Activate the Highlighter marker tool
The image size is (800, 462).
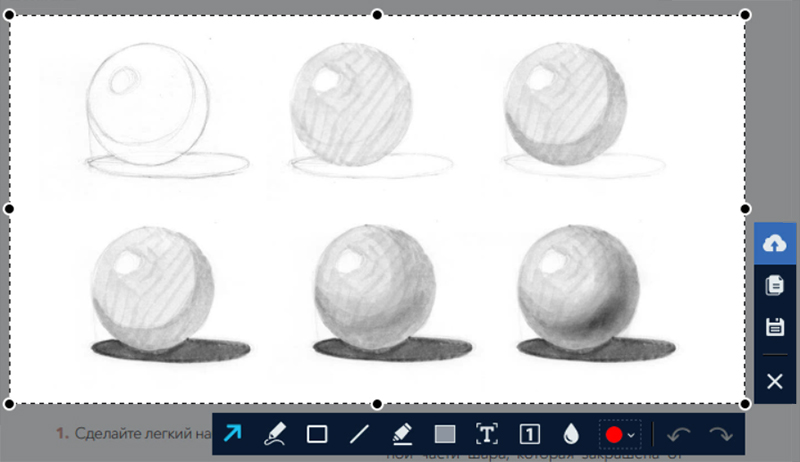(x=401, y=434)
